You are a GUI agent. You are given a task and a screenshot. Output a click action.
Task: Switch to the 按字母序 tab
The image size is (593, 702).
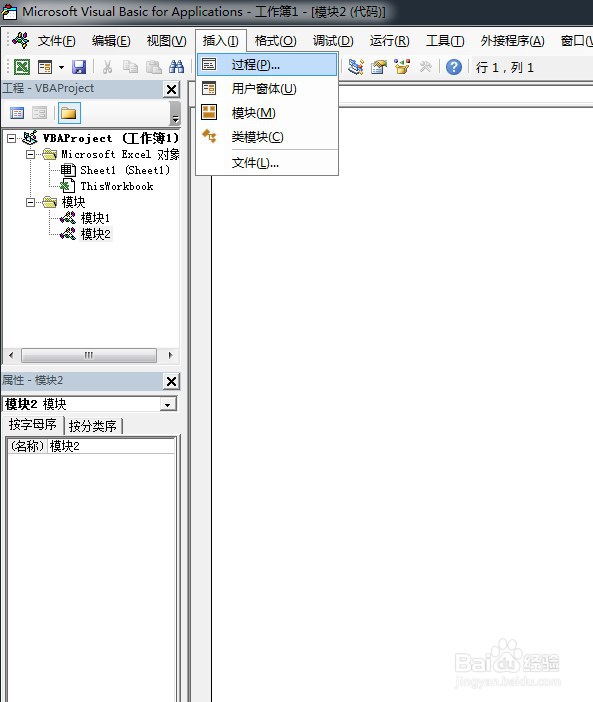[x=33, y=424]
